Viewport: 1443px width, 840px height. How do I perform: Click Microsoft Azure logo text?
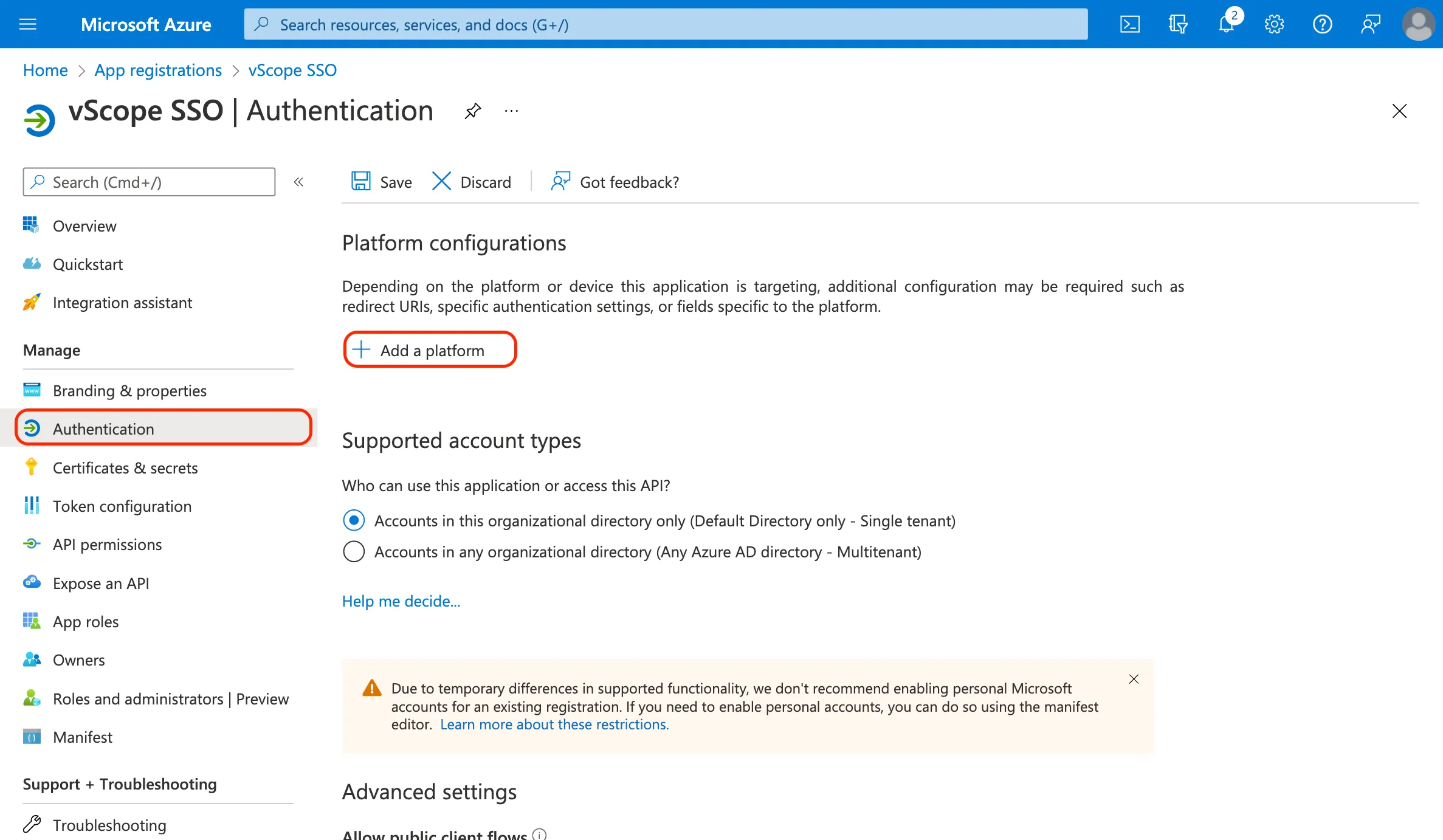point(146,24)
